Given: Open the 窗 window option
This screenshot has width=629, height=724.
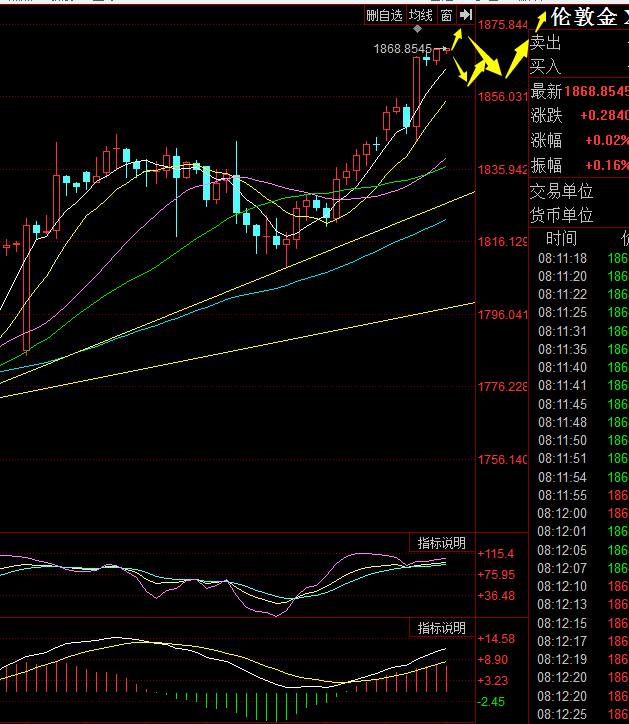Looking at the screenshot, I should click(445, 15).
